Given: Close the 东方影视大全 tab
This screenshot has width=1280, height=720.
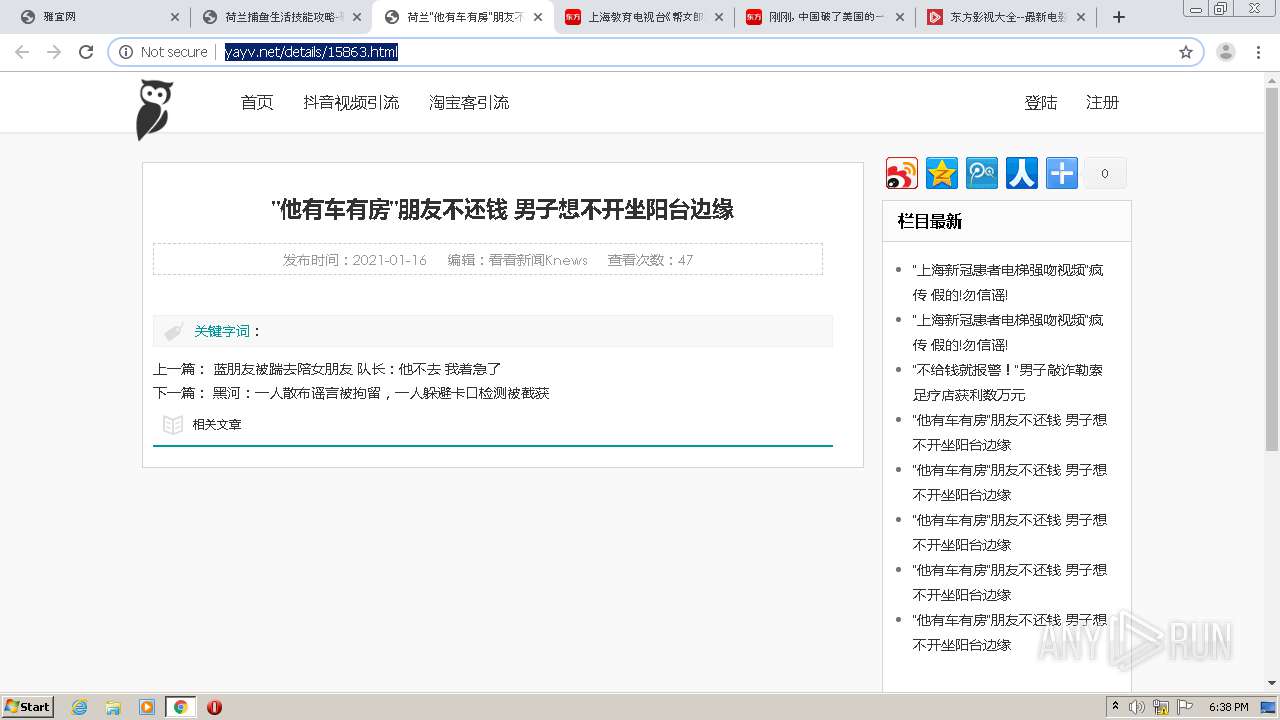Looking at the screenshot, I should tap(1081, 17).
